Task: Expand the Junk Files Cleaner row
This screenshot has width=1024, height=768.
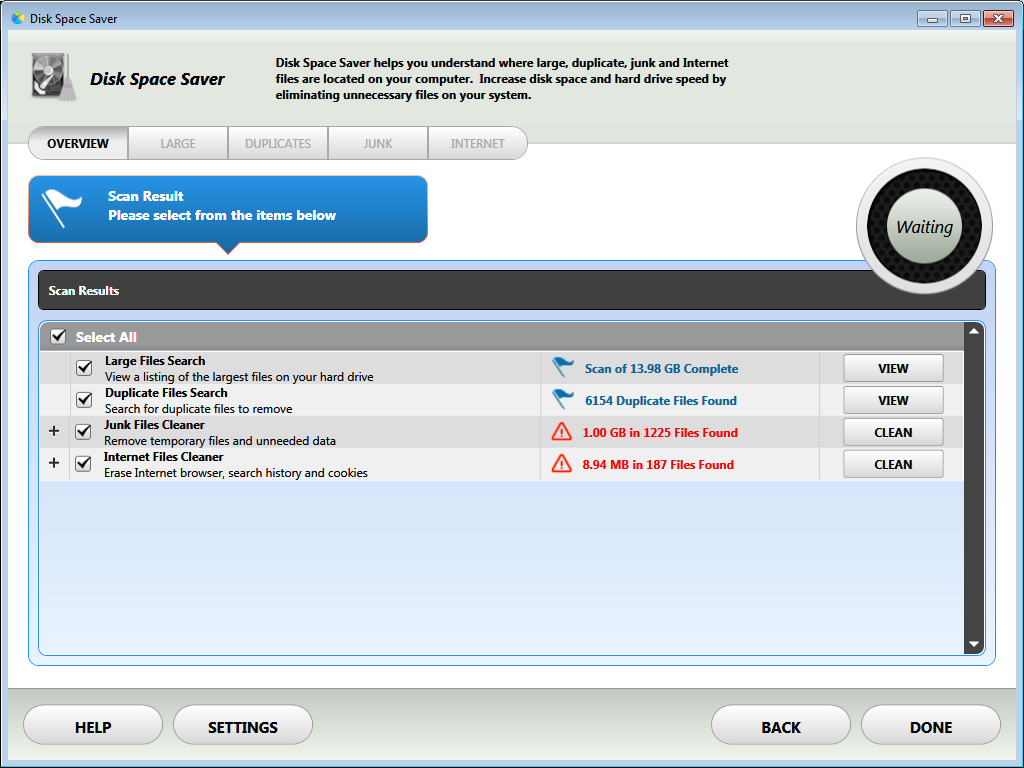Action: pos(54,432)
